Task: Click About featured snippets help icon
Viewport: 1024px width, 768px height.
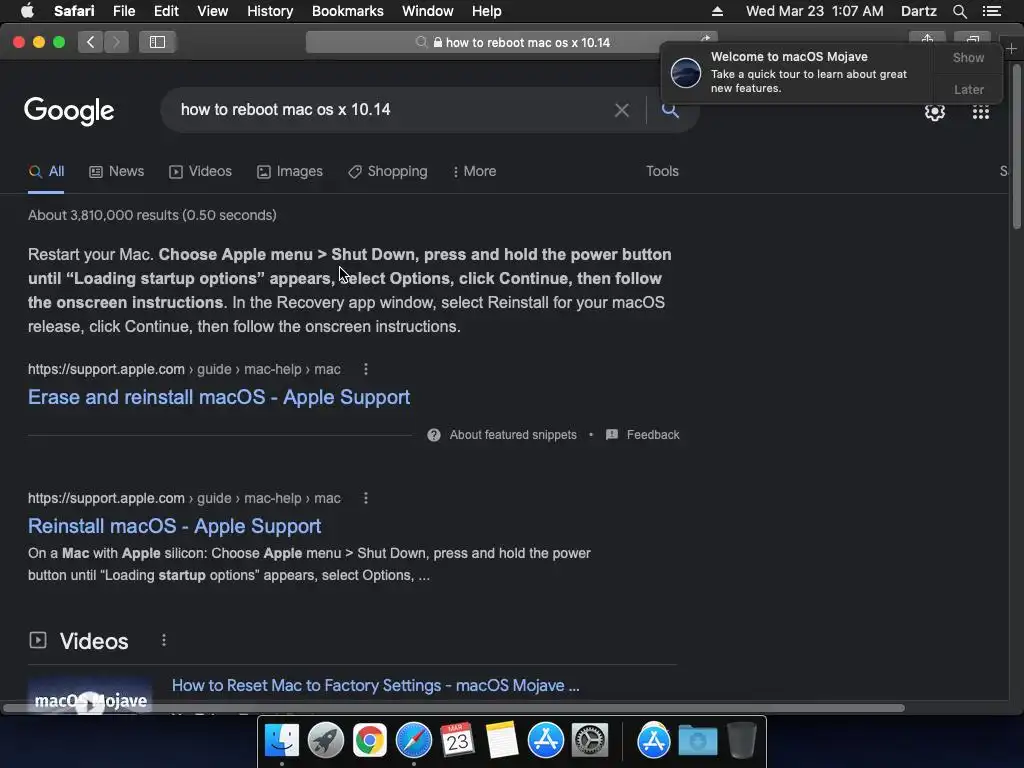Action: coord(434,435)
